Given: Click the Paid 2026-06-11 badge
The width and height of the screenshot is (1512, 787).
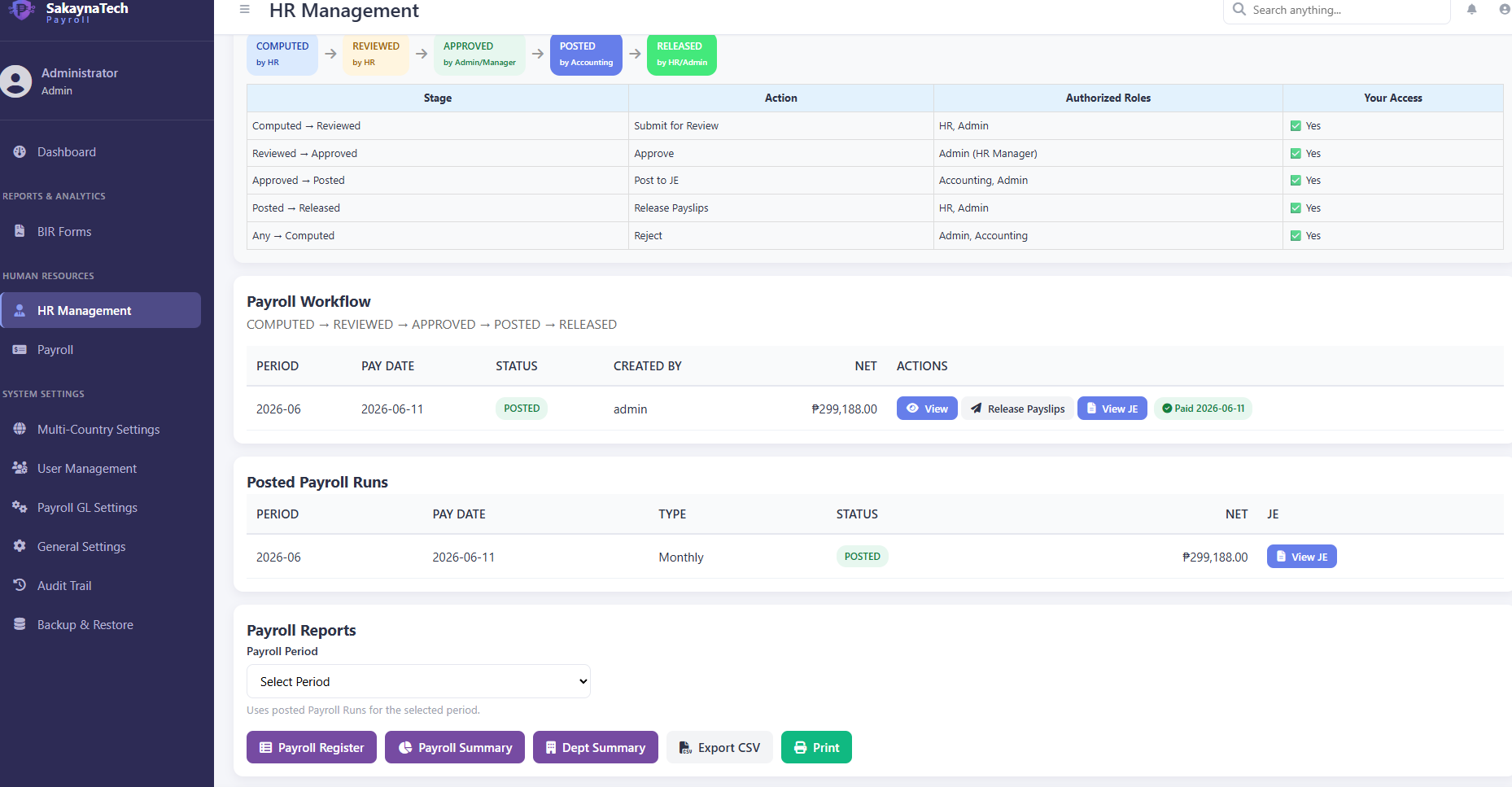Looking at the screenshot, I should click(x=1203, y=409).
